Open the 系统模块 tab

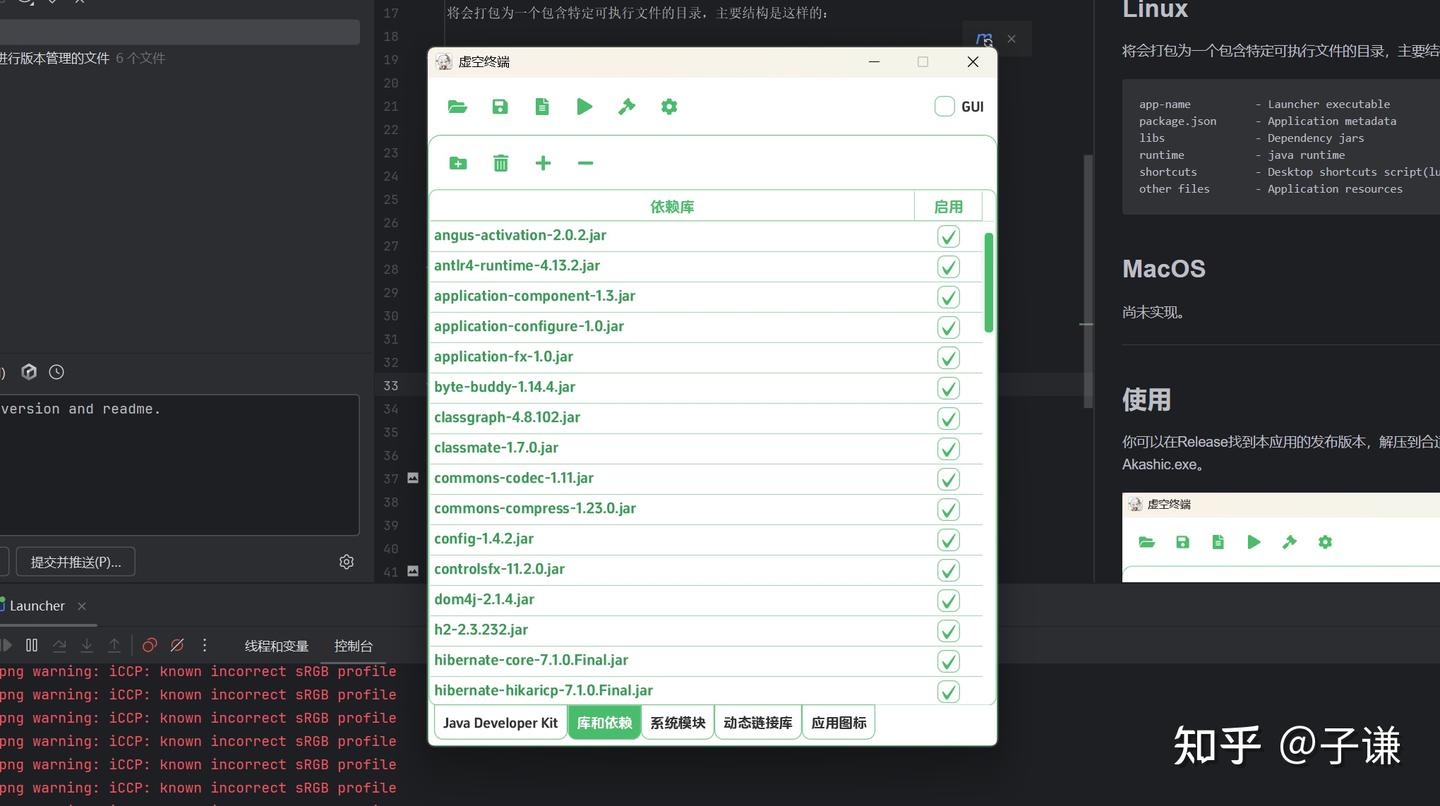(677, 722)
